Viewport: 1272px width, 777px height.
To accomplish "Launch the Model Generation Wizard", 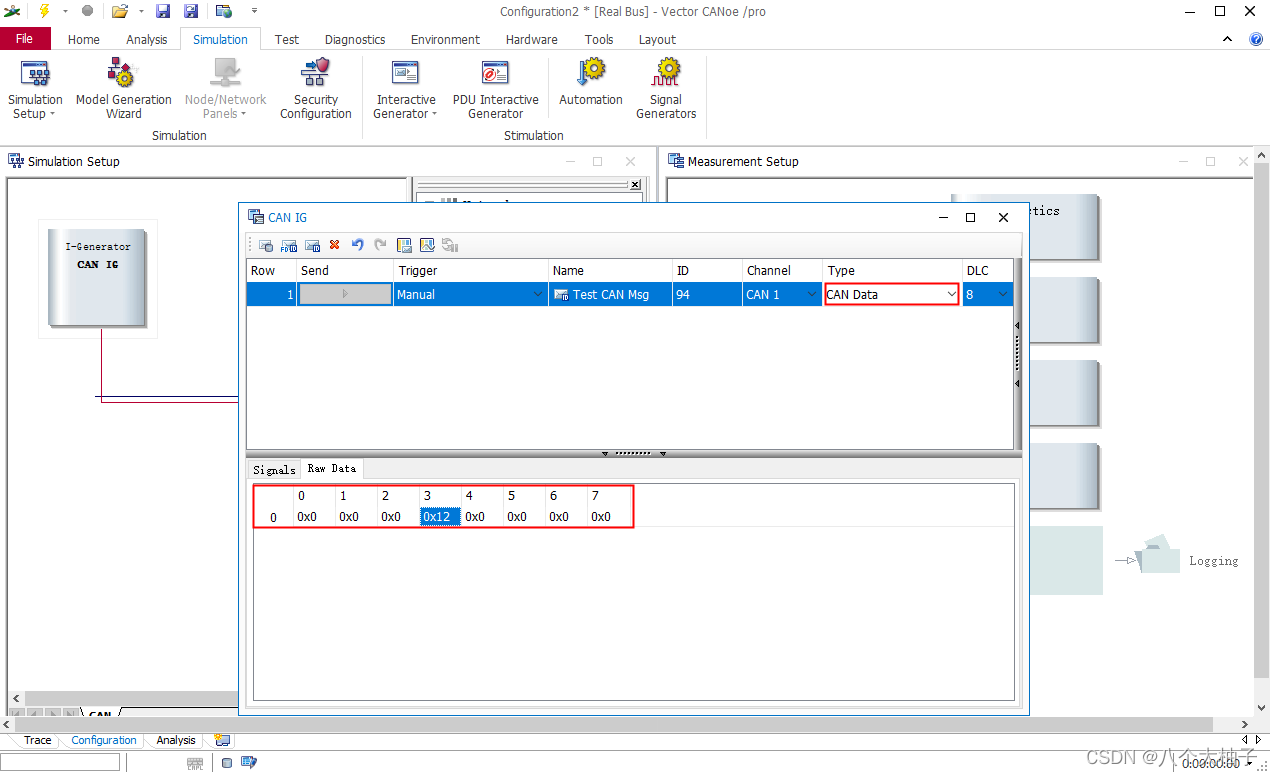I will [x=124, y=89].
